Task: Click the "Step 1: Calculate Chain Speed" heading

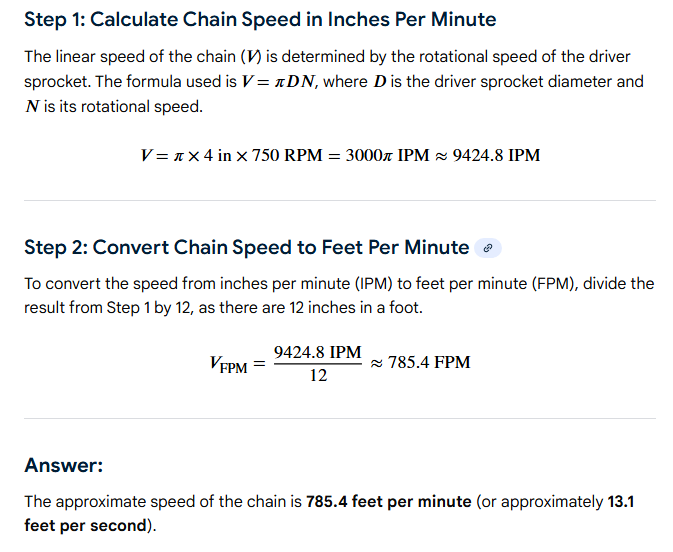Action: point(260,20)
